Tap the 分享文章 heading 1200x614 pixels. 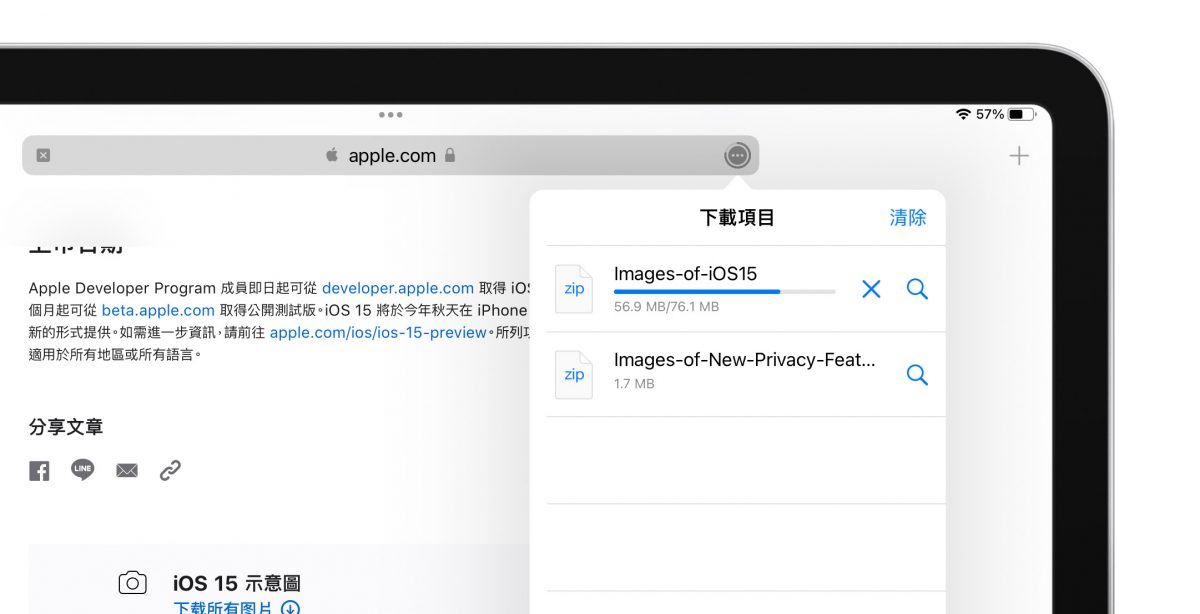tap(66, 427)
